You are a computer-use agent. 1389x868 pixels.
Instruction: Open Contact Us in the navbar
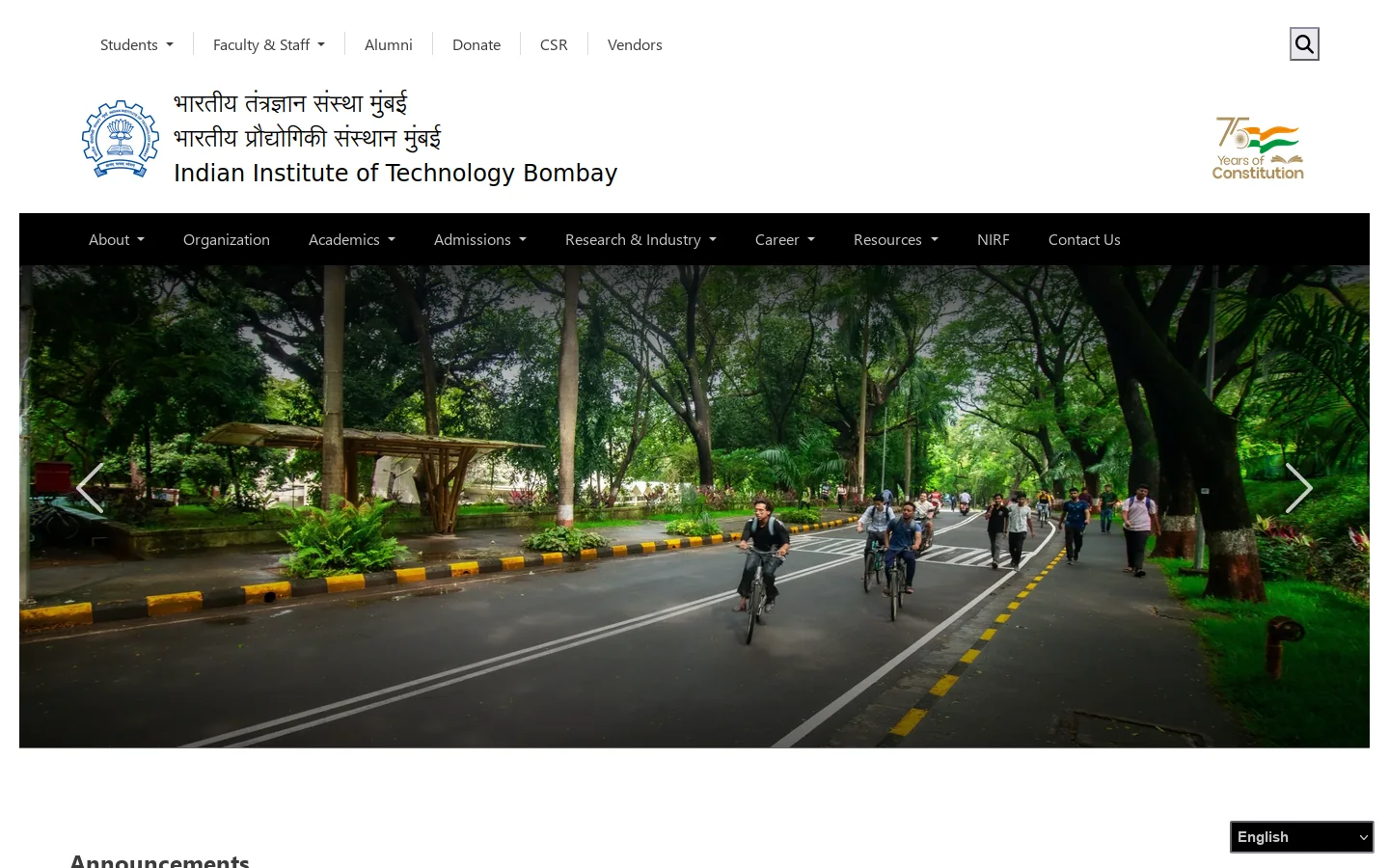click(1084, 239)
